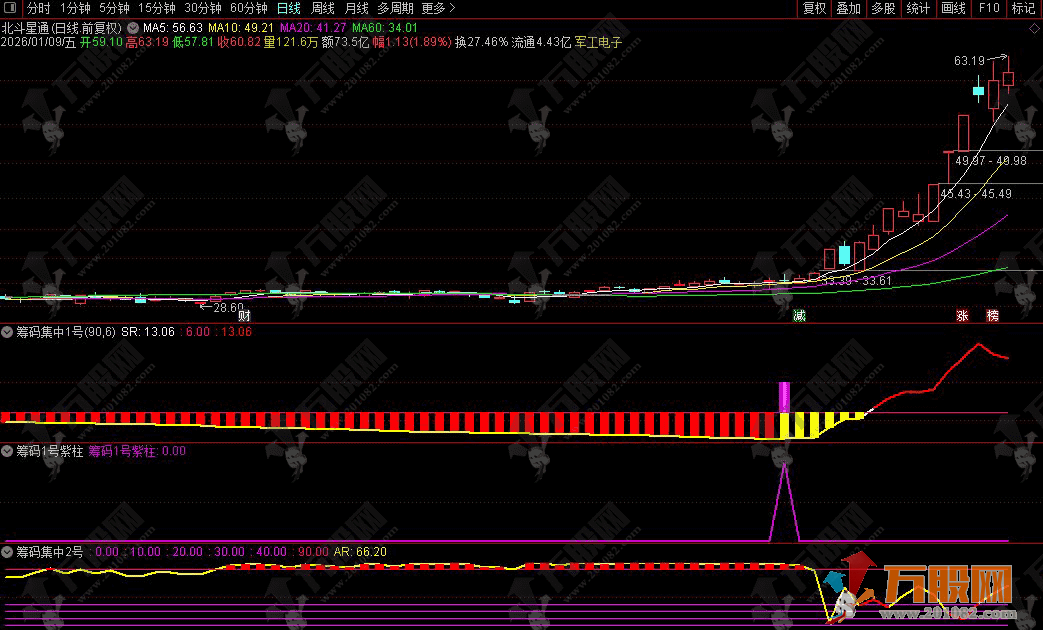
Task: Open the 标记 marking tool
Action: [1023, 8]
